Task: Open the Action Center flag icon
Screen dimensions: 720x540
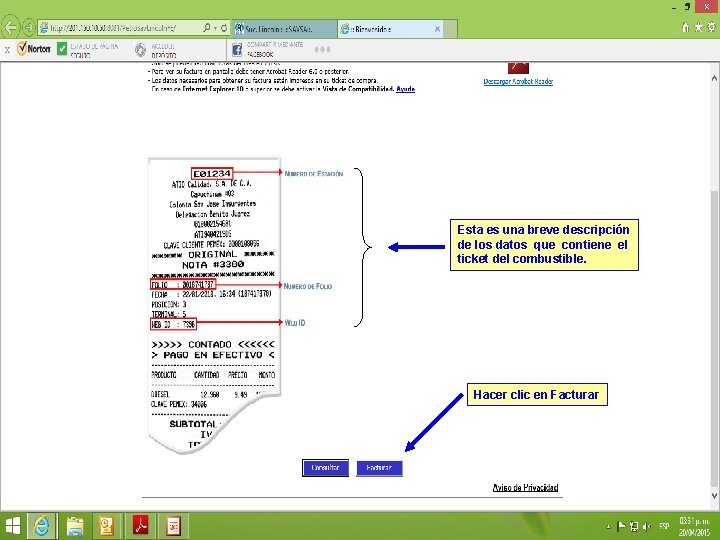Action: [x=621, y=526]
